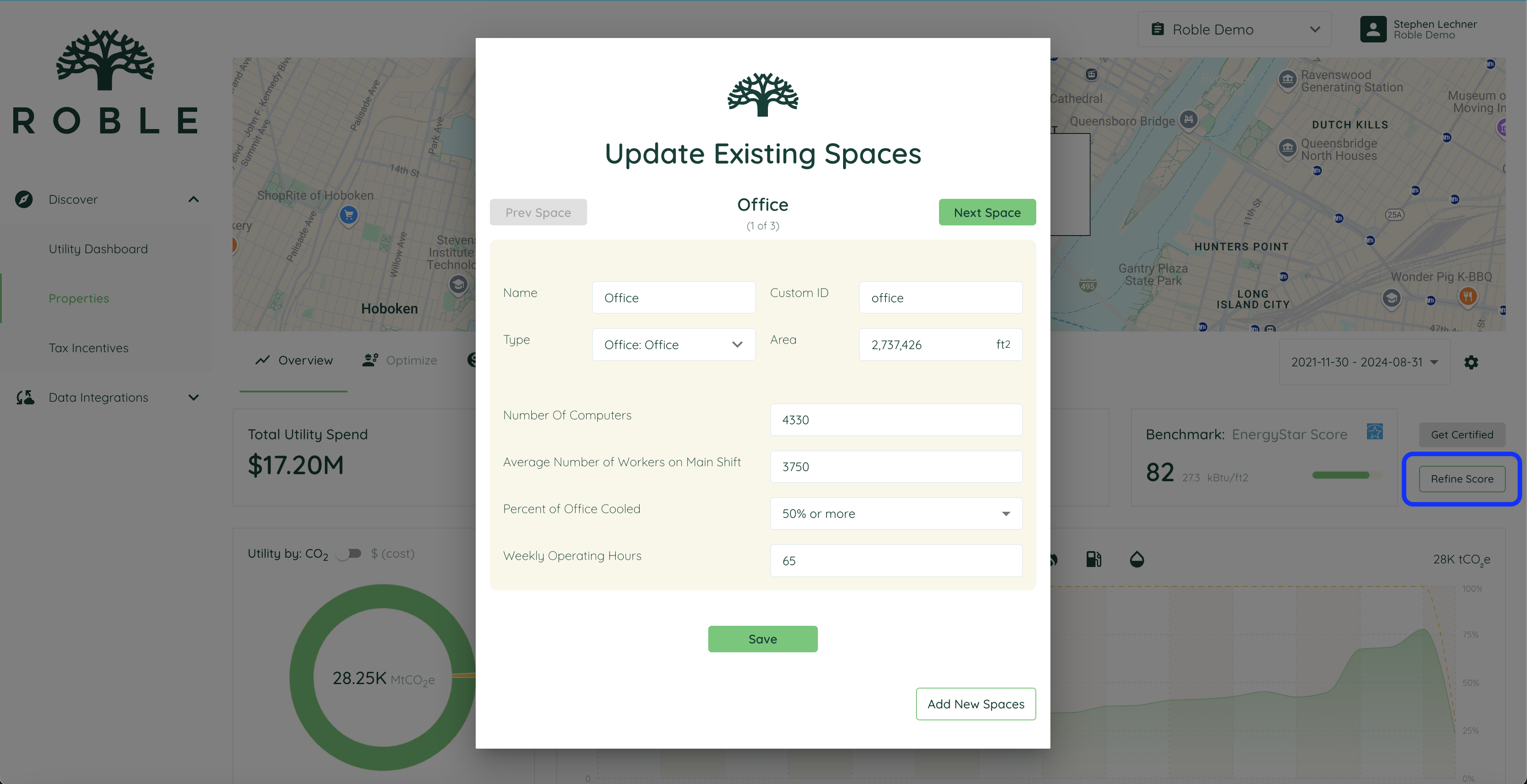The height and width of the screenshot is (784, 1527).
Task: Open the Percent of Office Cooled dropdown
Action: (895, 513)
